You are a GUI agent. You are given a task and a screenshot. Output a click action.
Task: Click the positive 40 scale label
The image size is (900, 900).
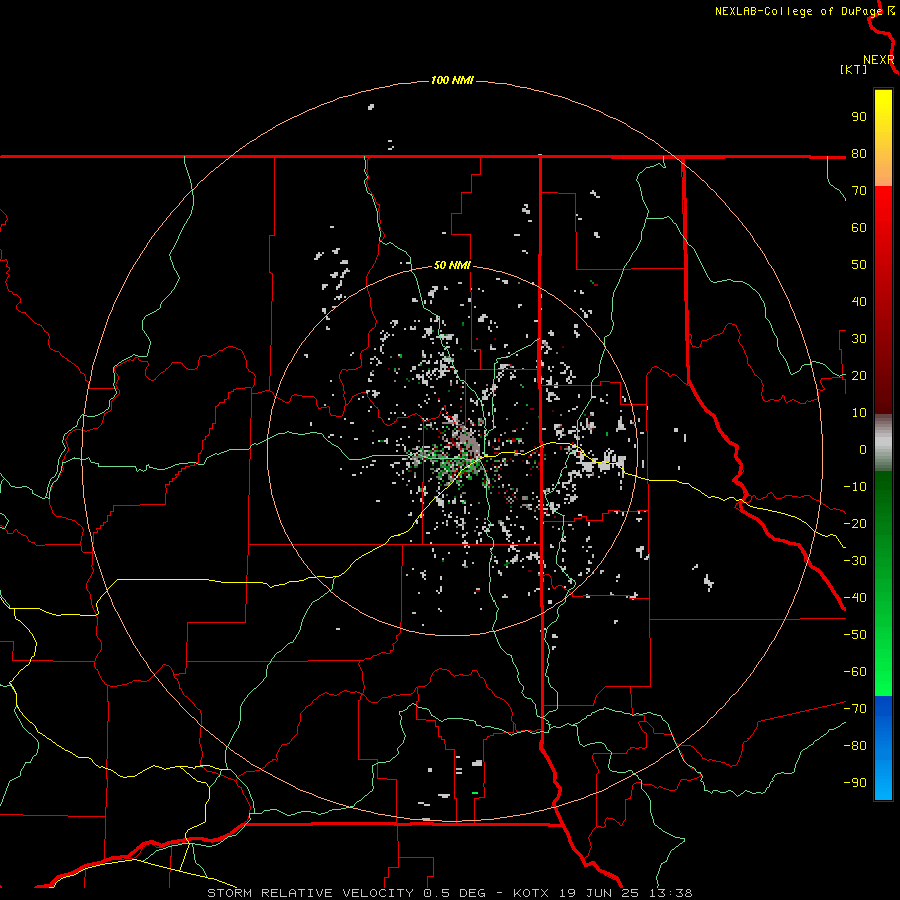pyautogui.click(x=859, y=302)
